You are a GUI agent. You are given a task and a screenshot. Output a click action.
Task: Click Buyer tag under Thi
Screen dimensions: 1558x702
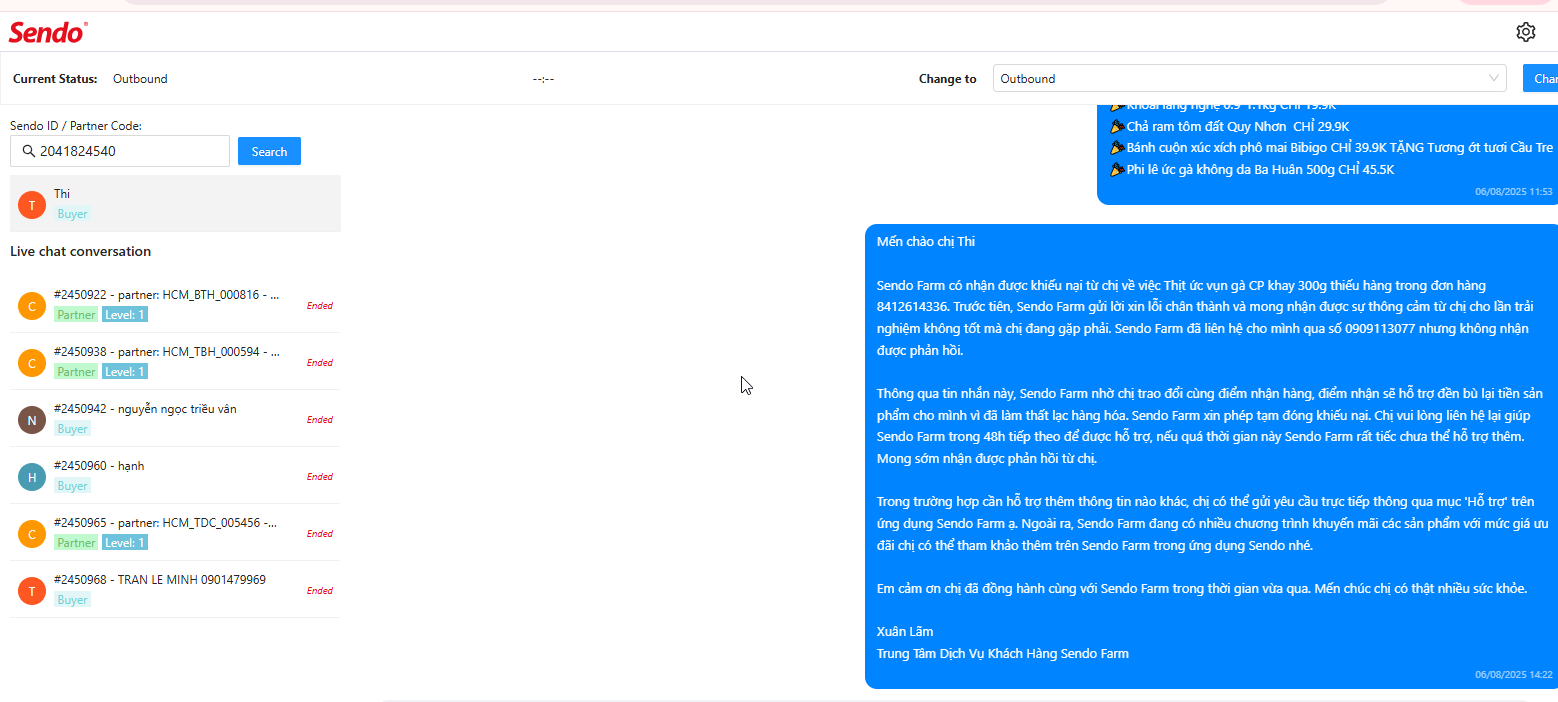point(73,214)
